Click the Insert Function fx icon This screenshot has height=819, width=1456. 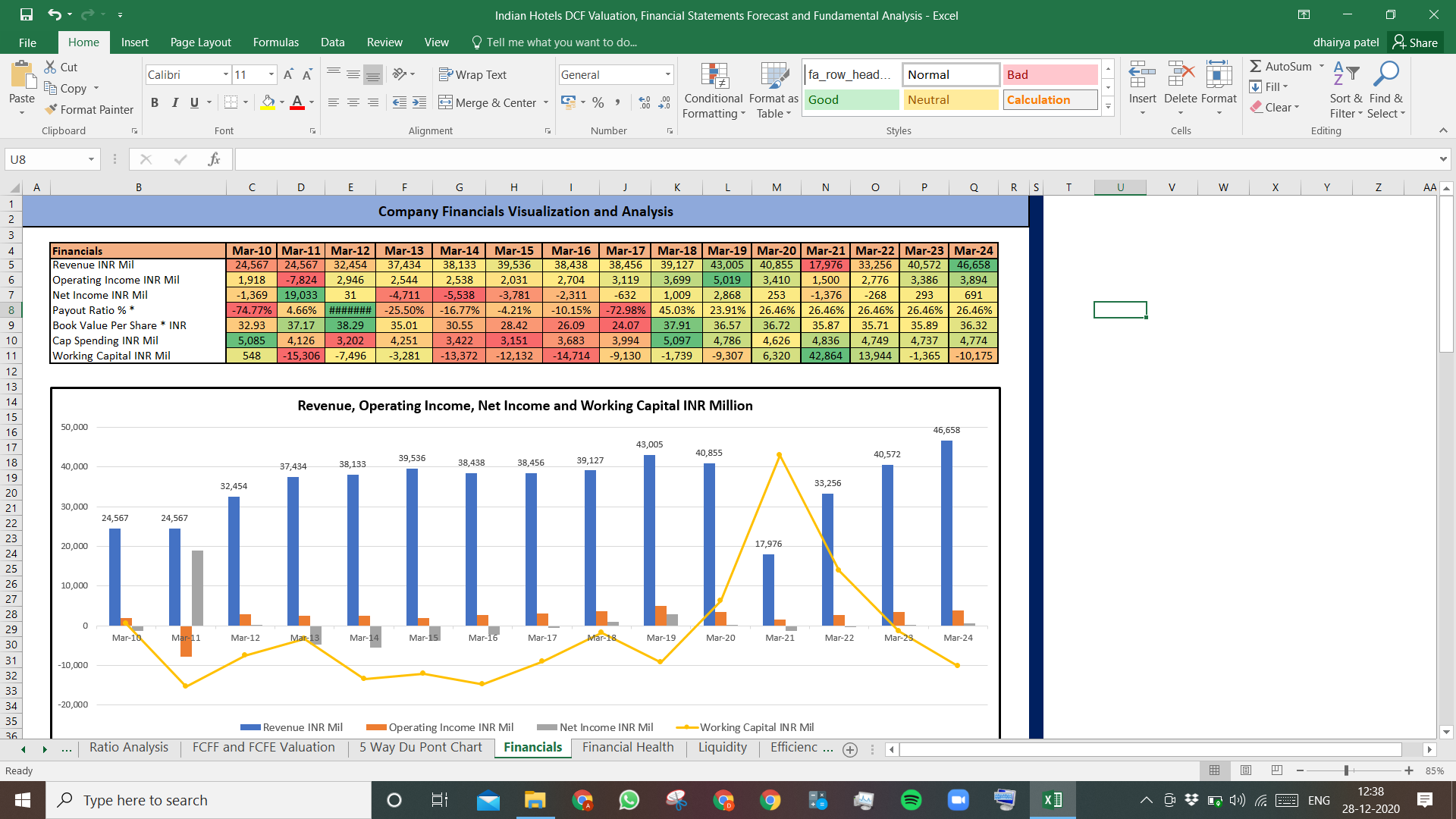[215, 159]
